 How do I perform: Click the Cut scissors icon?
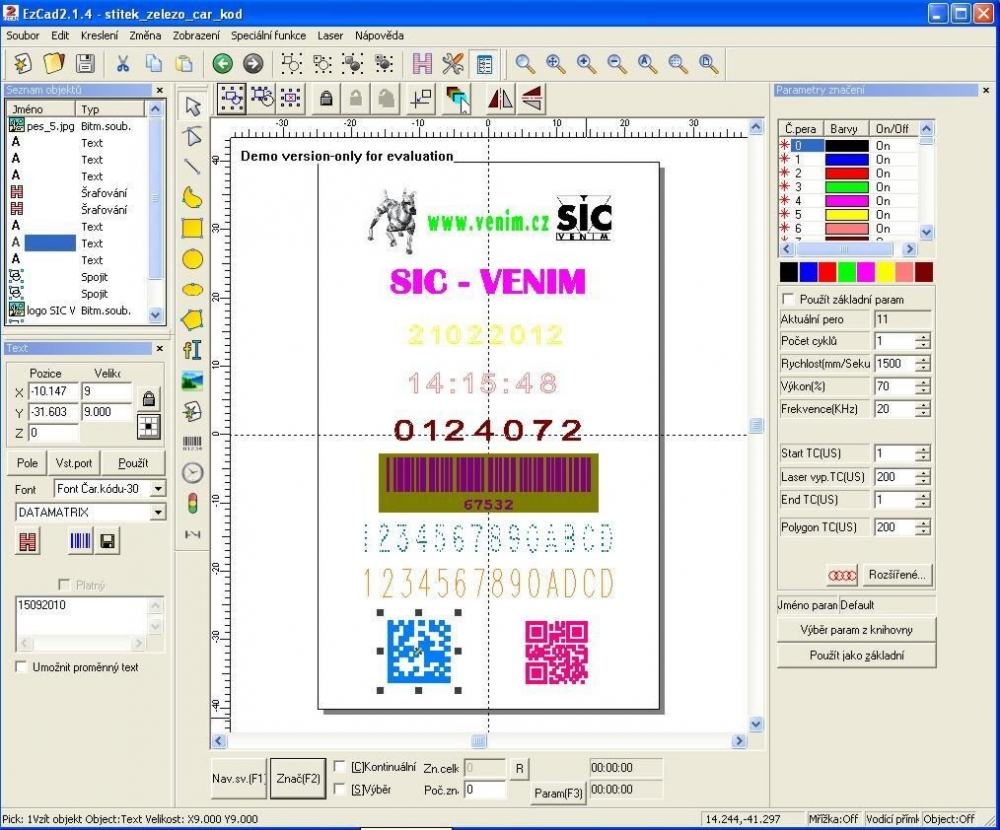click(x=123, y=64)
